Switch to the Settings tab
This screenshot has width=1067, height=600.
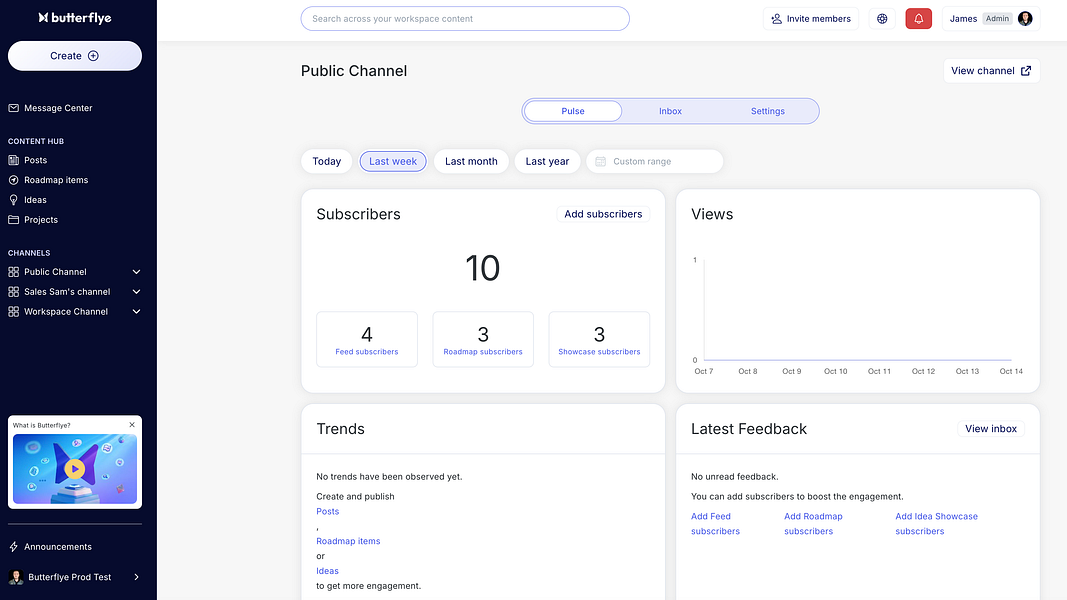tap(767, 111)
